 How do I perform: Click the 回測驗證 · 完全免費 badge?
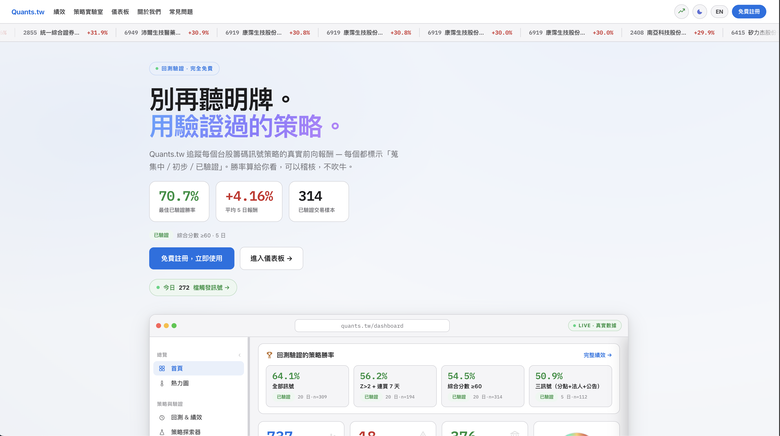click(x=184, y=69)
